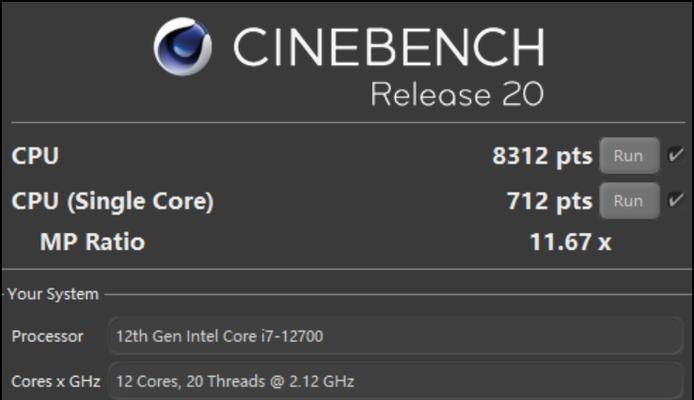Select the Processor row label
The image size is (694, 400).
coord(47,336)
